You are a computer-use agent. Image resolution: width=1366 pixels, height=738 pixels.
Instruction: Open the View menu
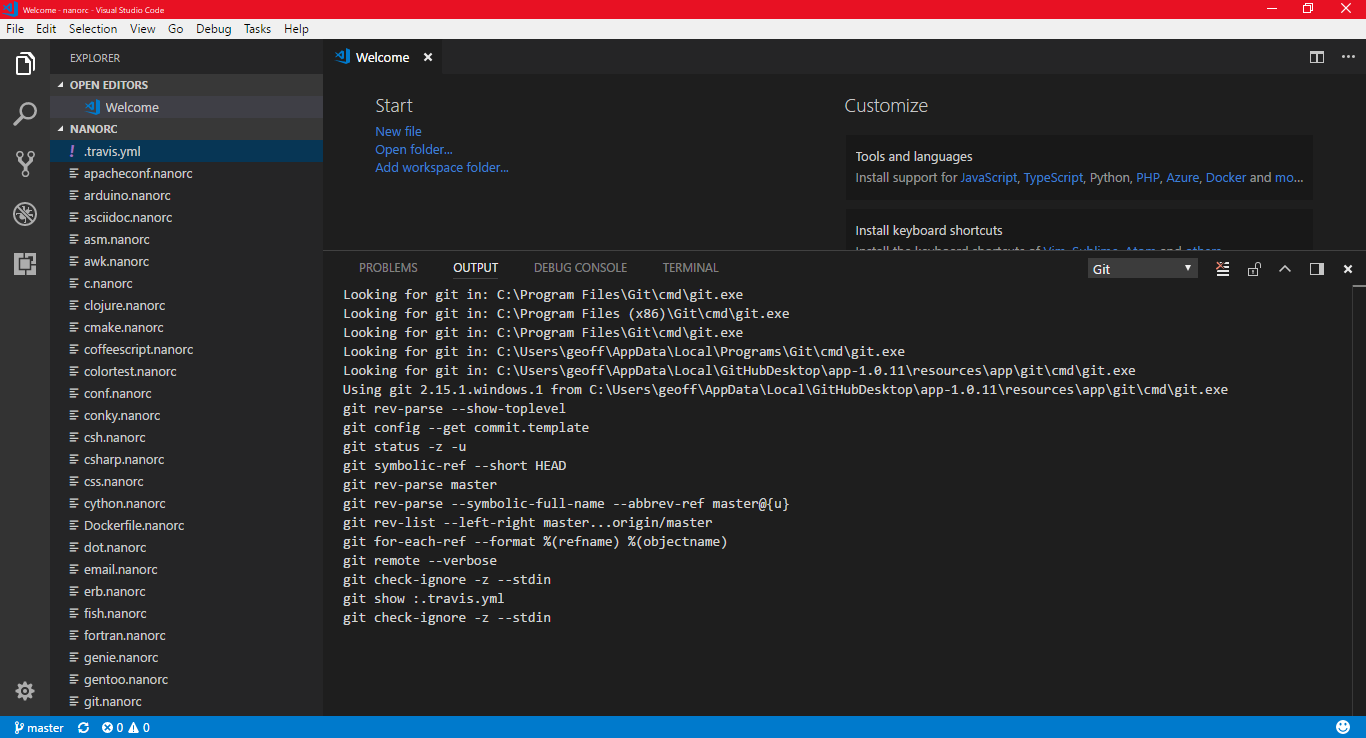tap(142, 29)
